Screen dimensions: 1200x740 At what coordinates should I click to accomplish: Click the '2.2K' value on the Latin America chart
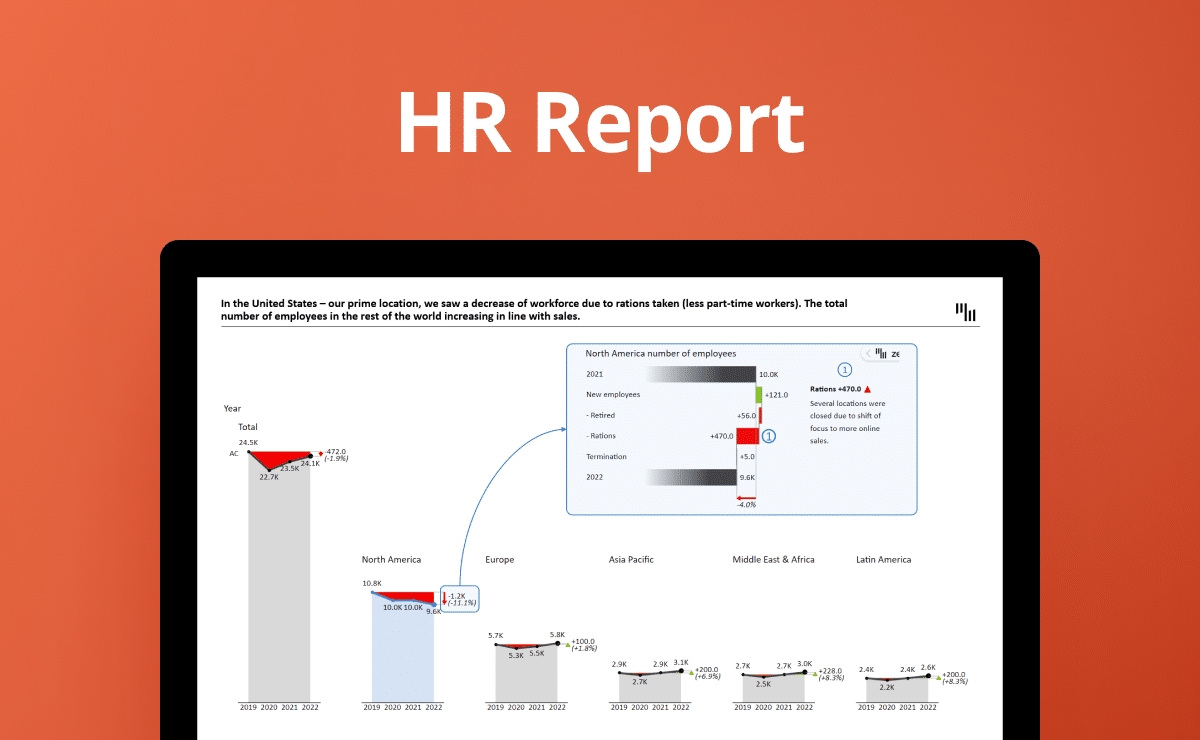click(888, 688)
